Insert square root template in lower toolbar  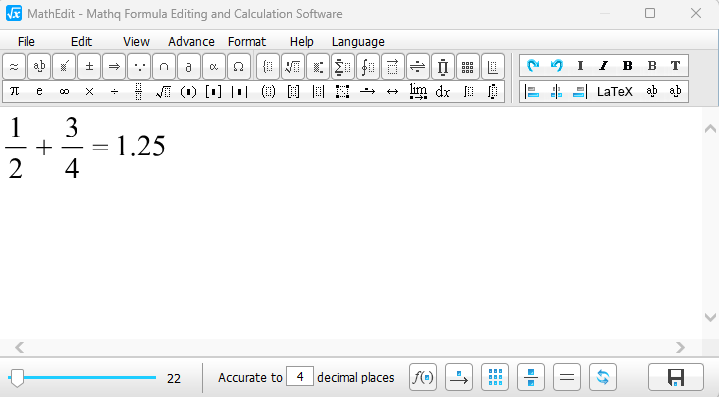pyautogui.click(x=164, y=92)
